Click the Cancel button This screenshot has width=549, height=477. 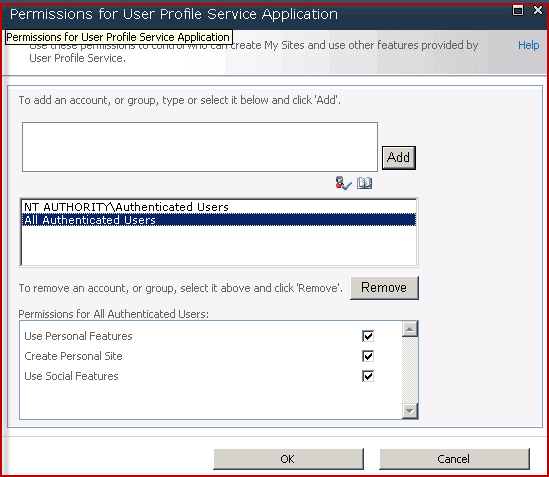[x=454, y=459]
